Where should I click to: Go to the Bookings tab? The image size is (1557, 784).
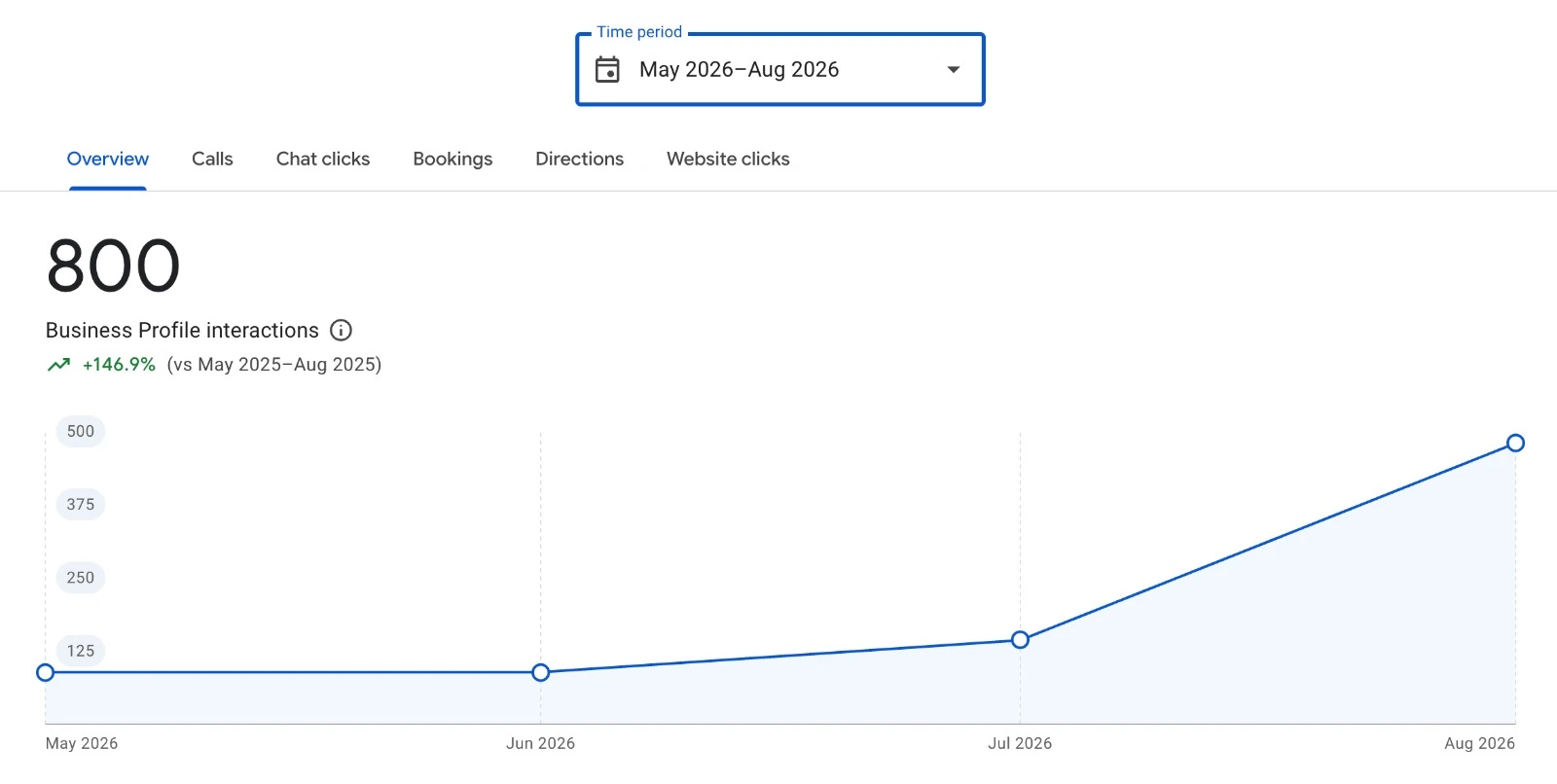(453, 159)
